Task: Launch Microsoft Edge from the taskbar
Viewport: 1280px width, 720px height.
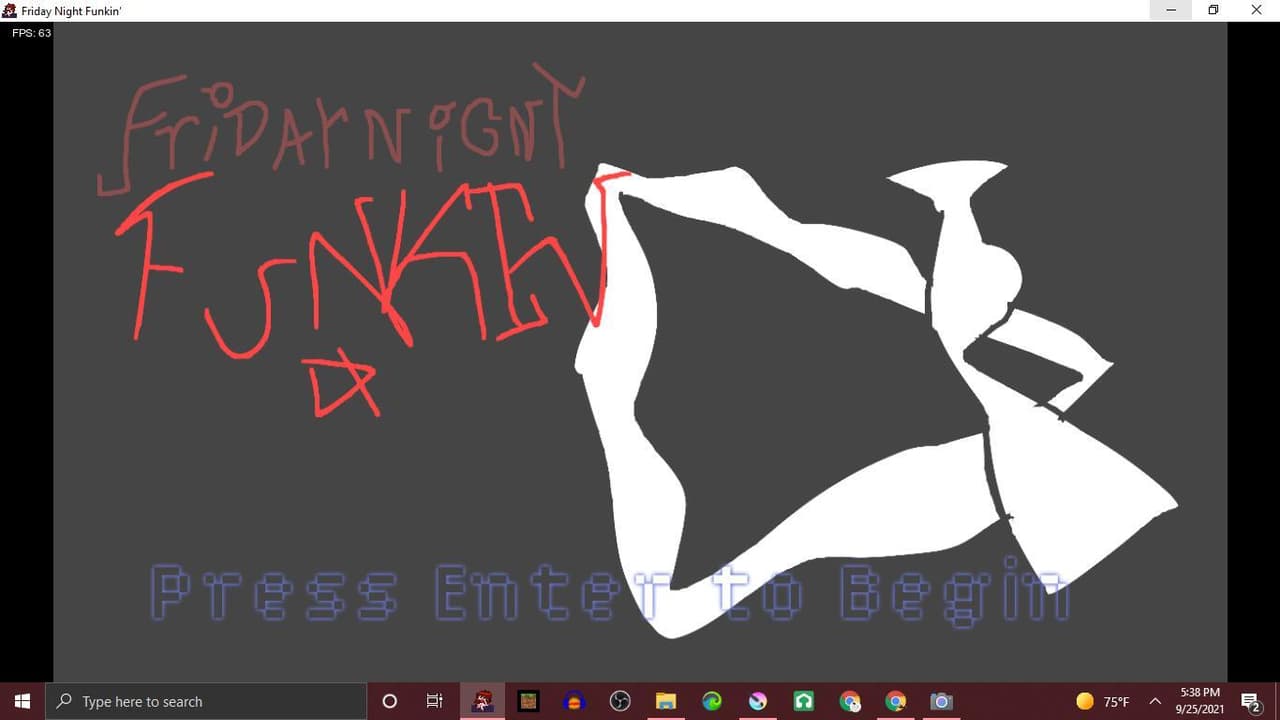Action: pyautogui.click(x=712, y=701)
